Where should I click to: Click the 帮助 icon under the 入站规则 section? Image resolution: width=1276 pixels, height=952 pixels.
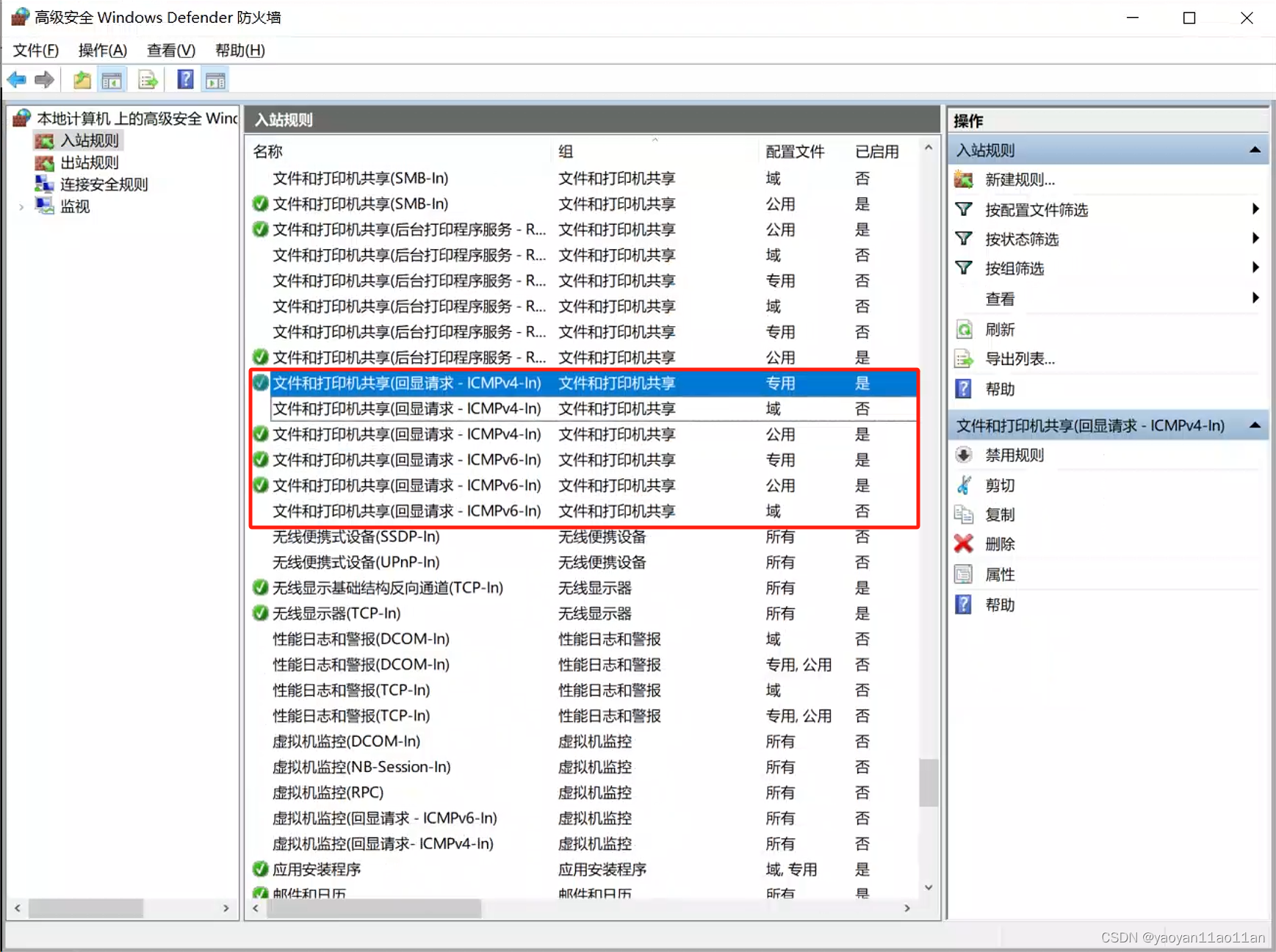(x=964, y=389)
